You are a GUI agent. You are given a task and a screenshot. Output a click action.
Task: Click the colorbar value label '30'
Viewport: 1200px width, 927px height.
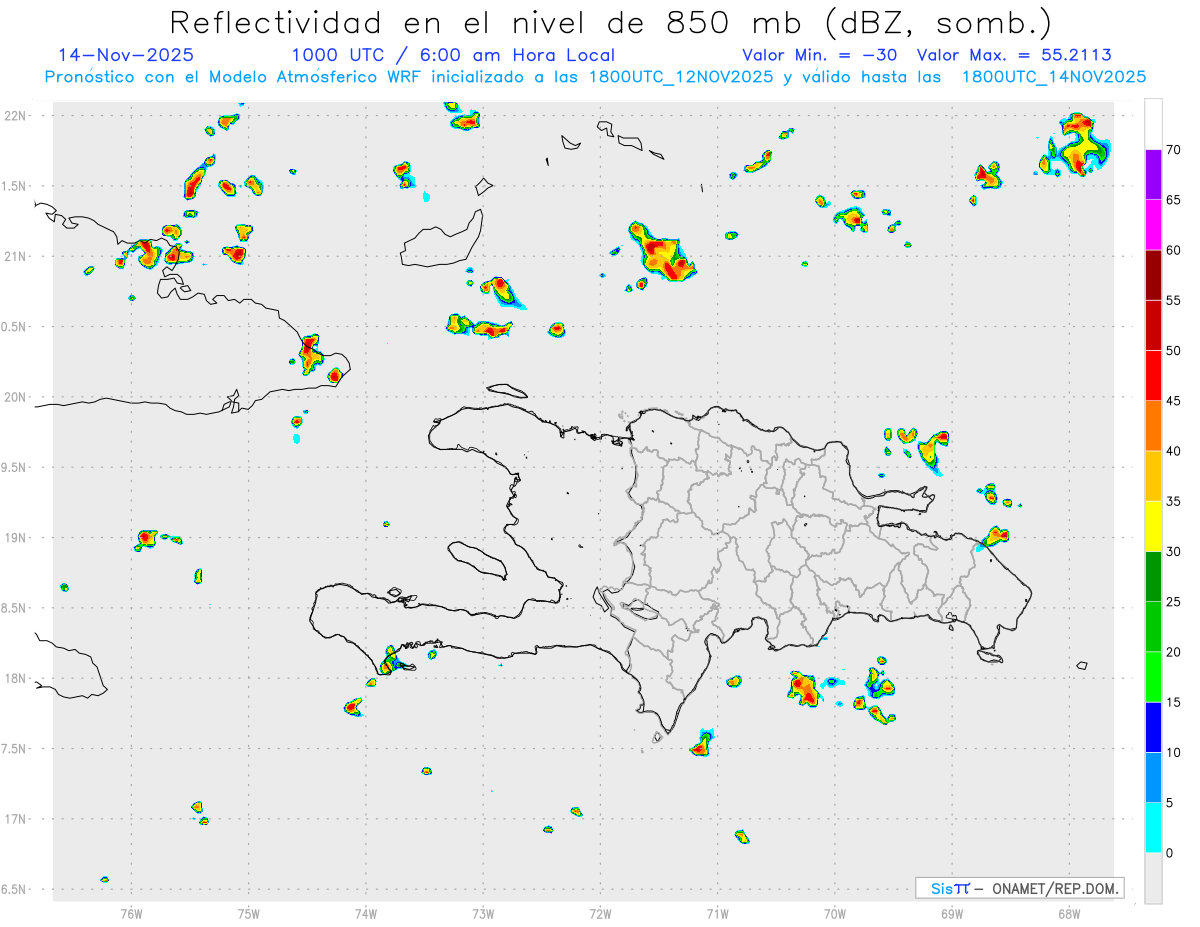(x=1174, y=552)
